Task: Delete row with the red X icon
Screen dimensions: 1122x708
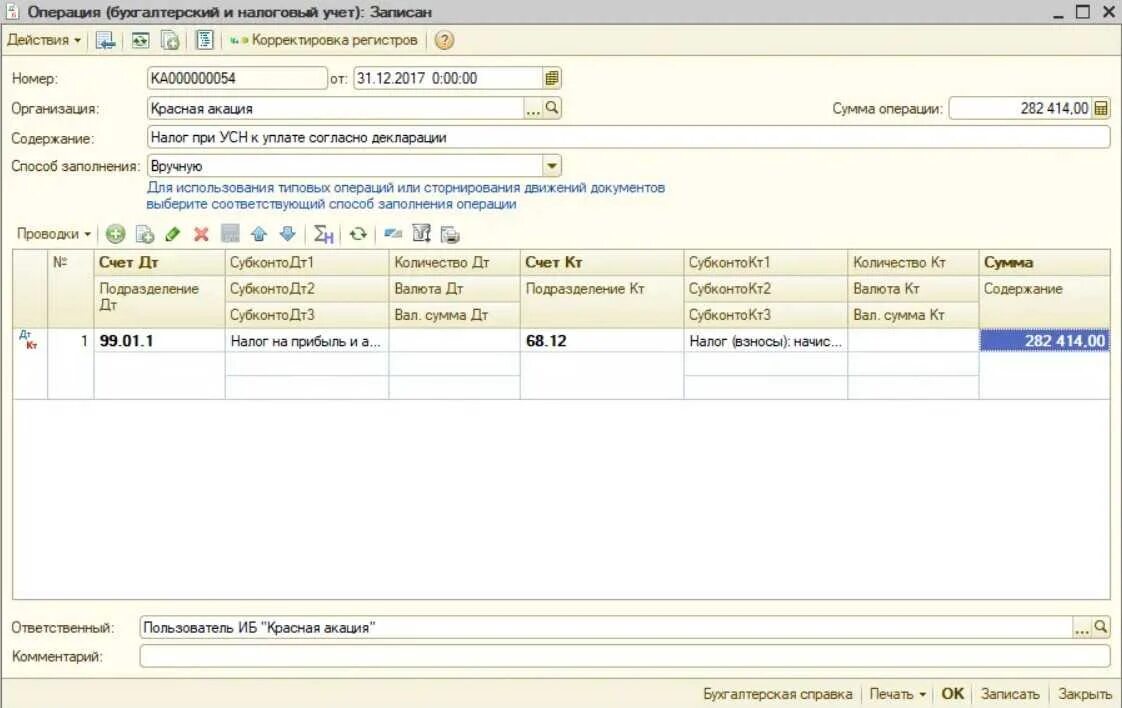Action: tap(201, 234)
